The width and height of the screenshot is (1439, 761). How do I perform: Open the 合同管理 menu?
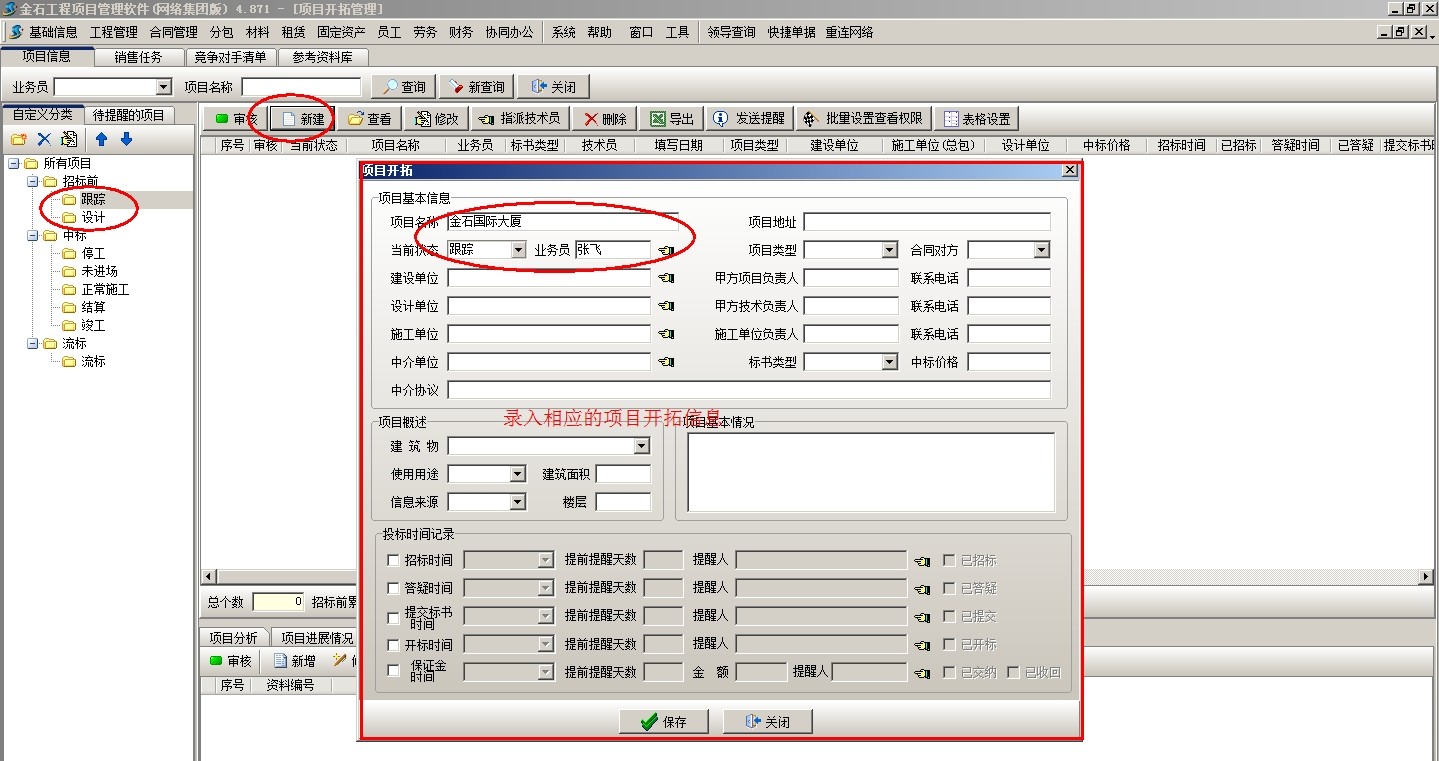click(x=173, y=32)
